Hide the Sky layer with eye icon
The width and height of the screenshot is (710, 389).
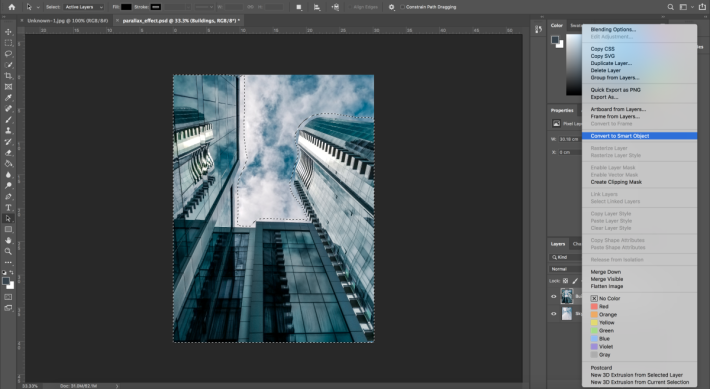(553, 313)
